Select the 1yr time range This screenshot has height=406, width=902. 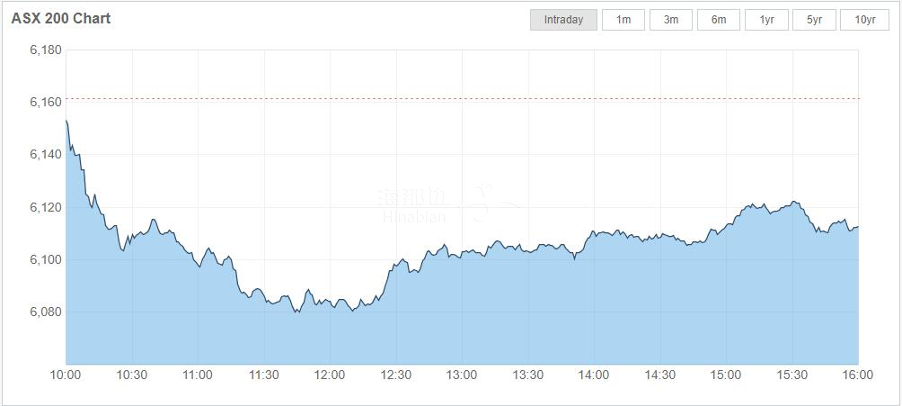tap(767, 20)
